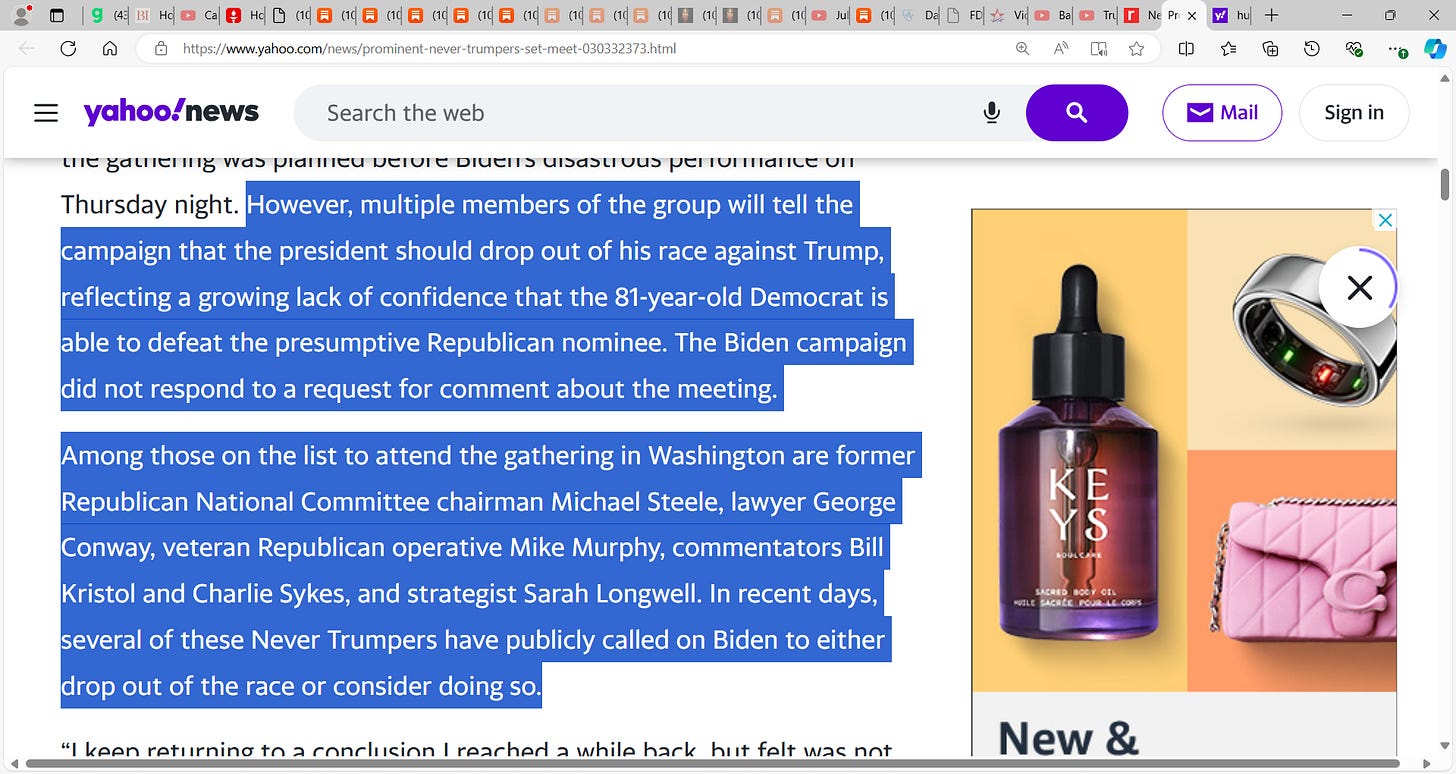Click the vertical page scrollbar thumb

(x=1444, y=185)
